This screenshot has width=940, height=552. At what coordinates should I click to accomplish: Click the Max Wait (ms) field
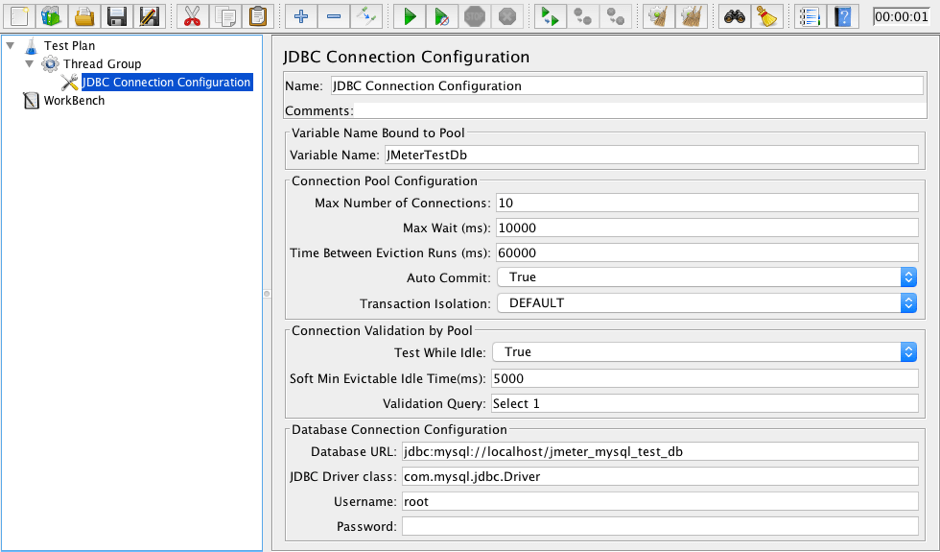(707, 228)
